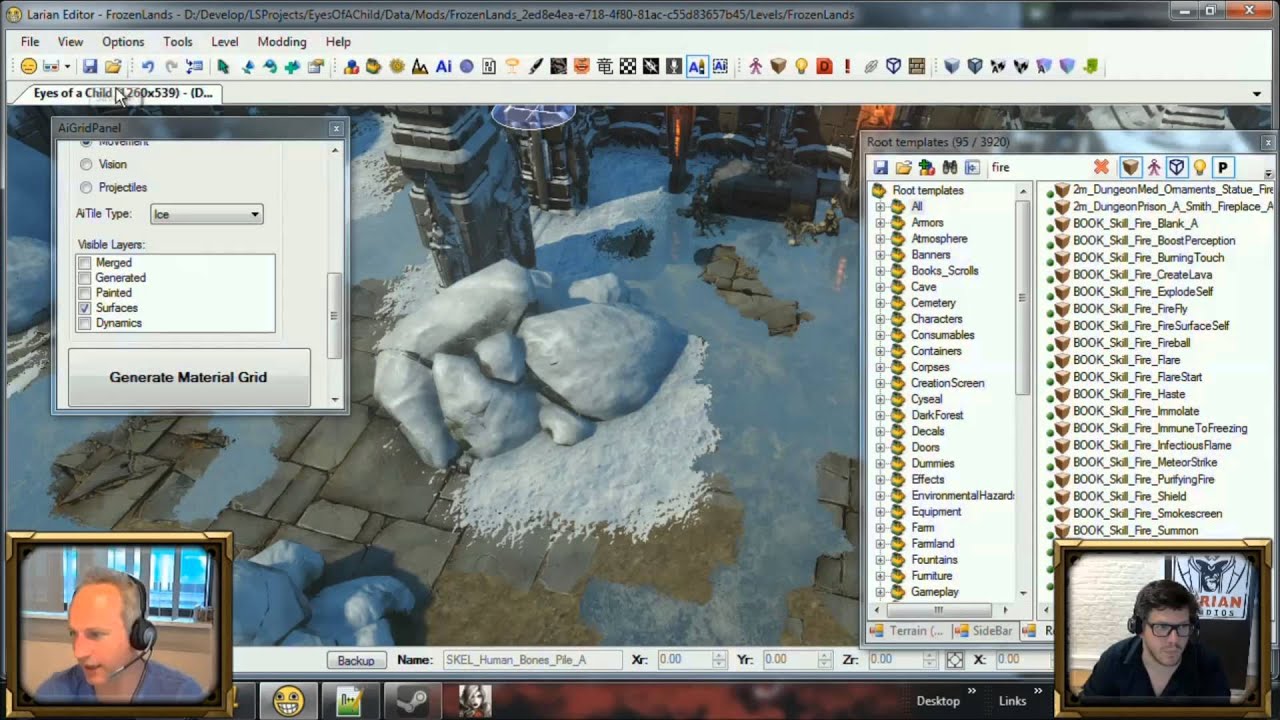Expand the Characters folder node
The width and height of the screenshot is (1280, 720).
(880, 319)
